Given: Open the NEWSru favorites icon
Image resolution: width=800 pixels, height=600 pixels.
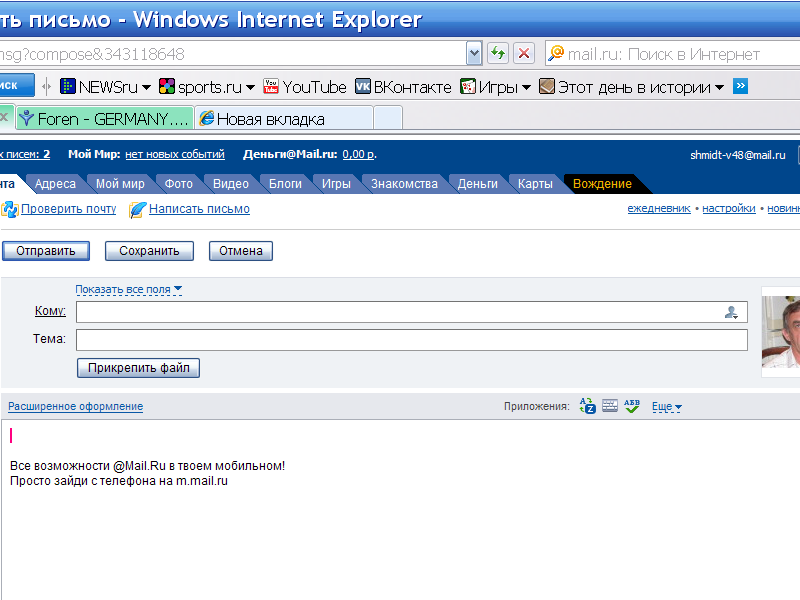Looking at the screenshot, I should click(x=67, y=87).
